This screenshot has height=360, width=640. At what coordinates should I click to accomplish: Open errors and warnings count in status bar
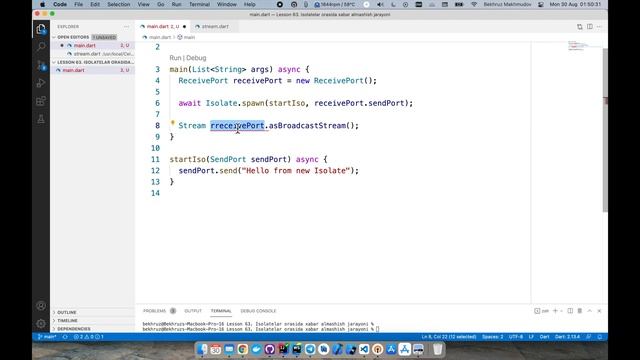point(89,337)
